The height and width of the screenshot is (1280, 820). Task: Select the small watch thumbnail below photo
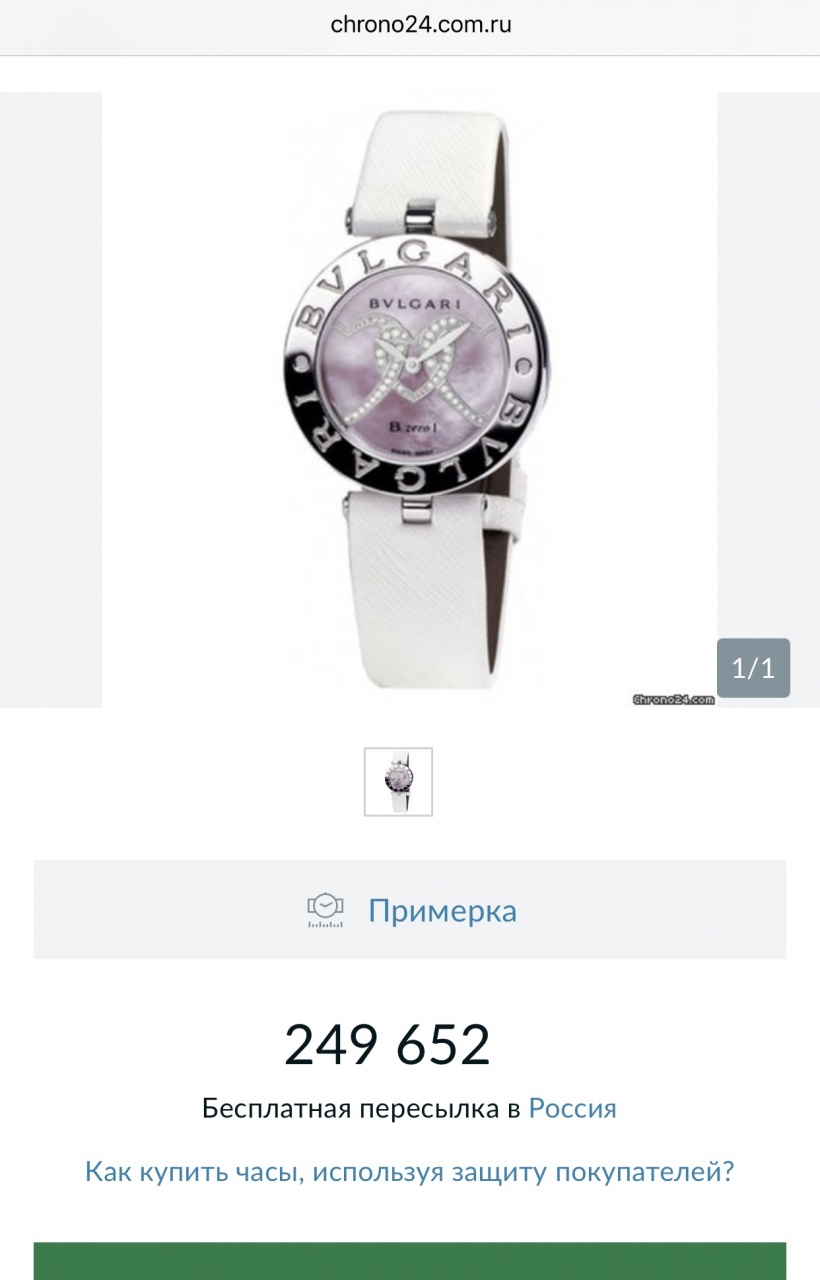click(x=398, y=781)
